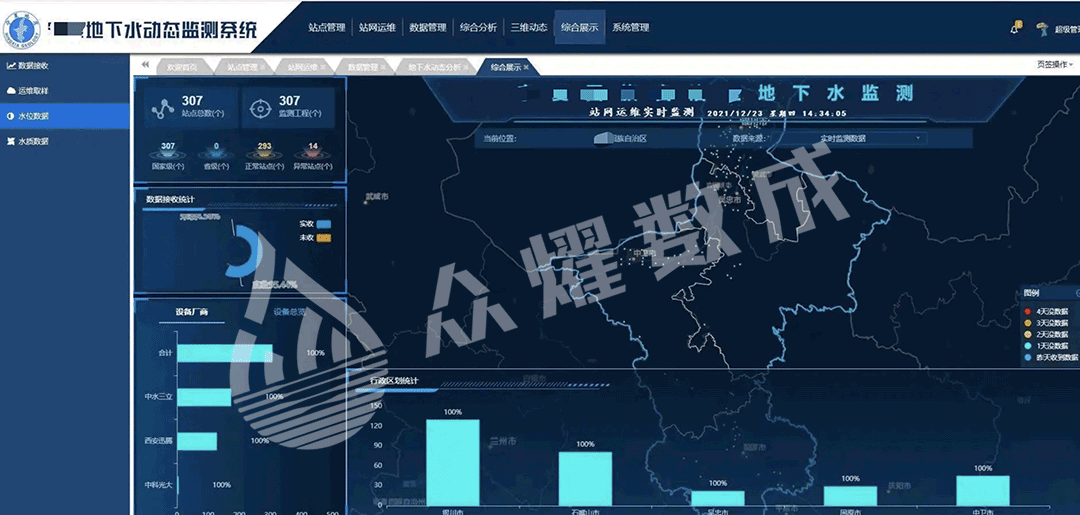
Task: Click the 省级 glowing station icon
Action: click(216, 154)
